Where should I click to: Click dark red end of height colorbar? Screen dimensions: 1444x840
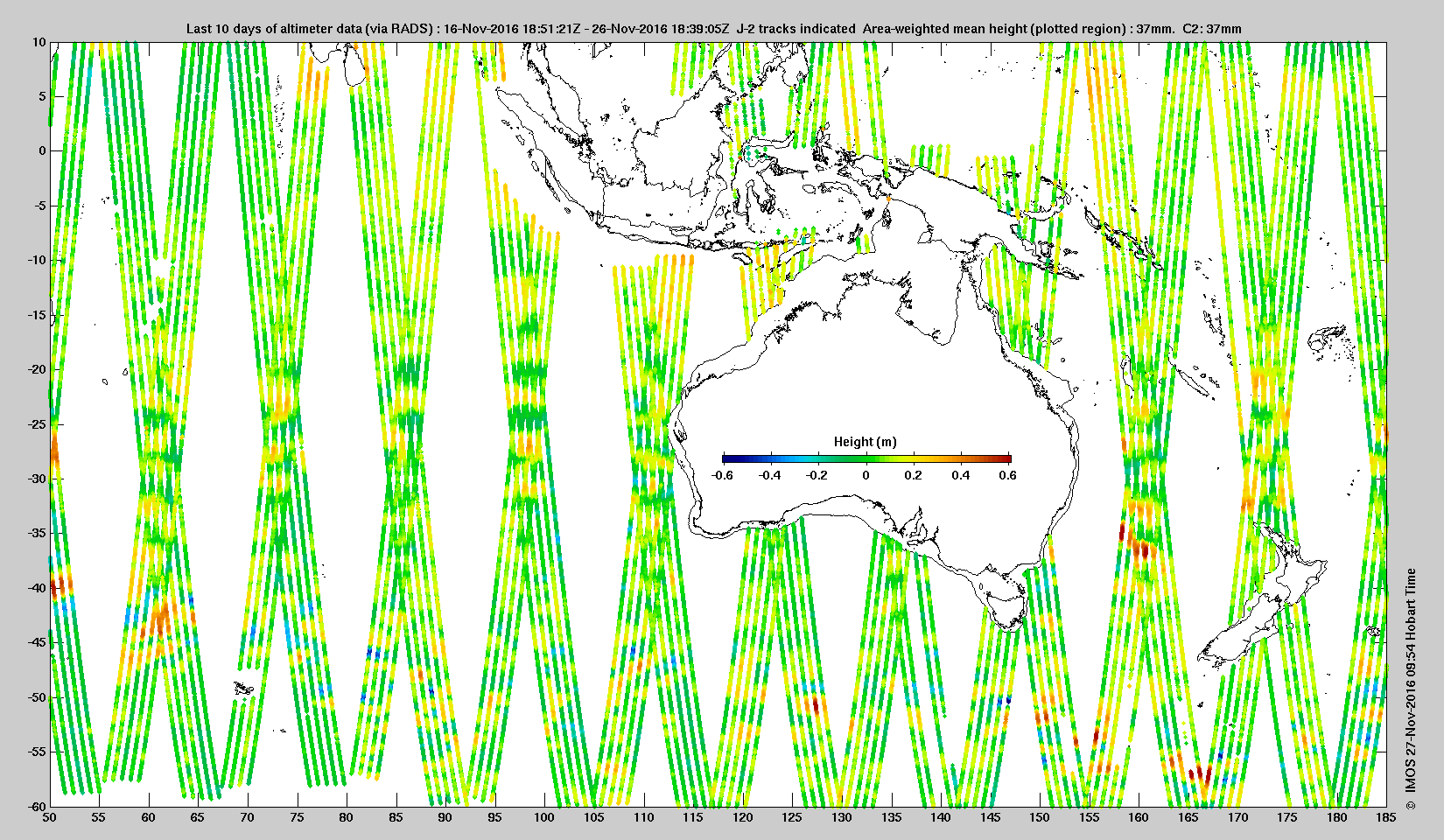pyautogui.click(x=1007, y=458)
